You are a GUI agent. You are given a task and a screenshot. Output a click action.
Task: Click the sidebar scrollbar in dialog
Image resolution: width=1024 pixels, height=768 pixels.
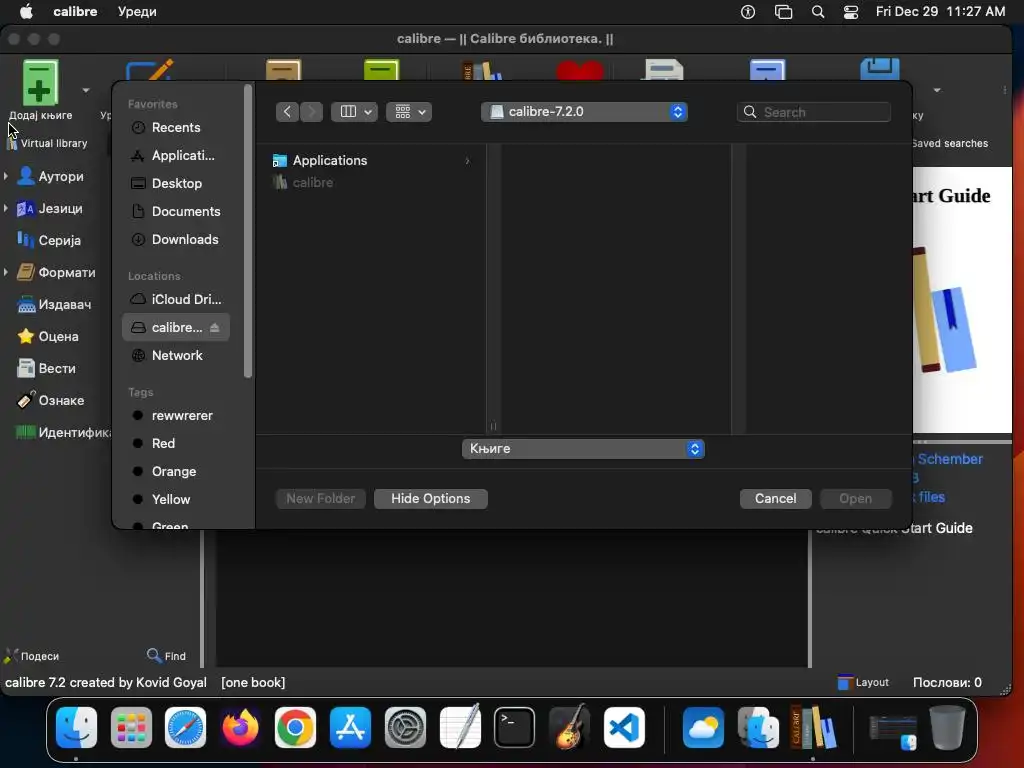(248, 231)
